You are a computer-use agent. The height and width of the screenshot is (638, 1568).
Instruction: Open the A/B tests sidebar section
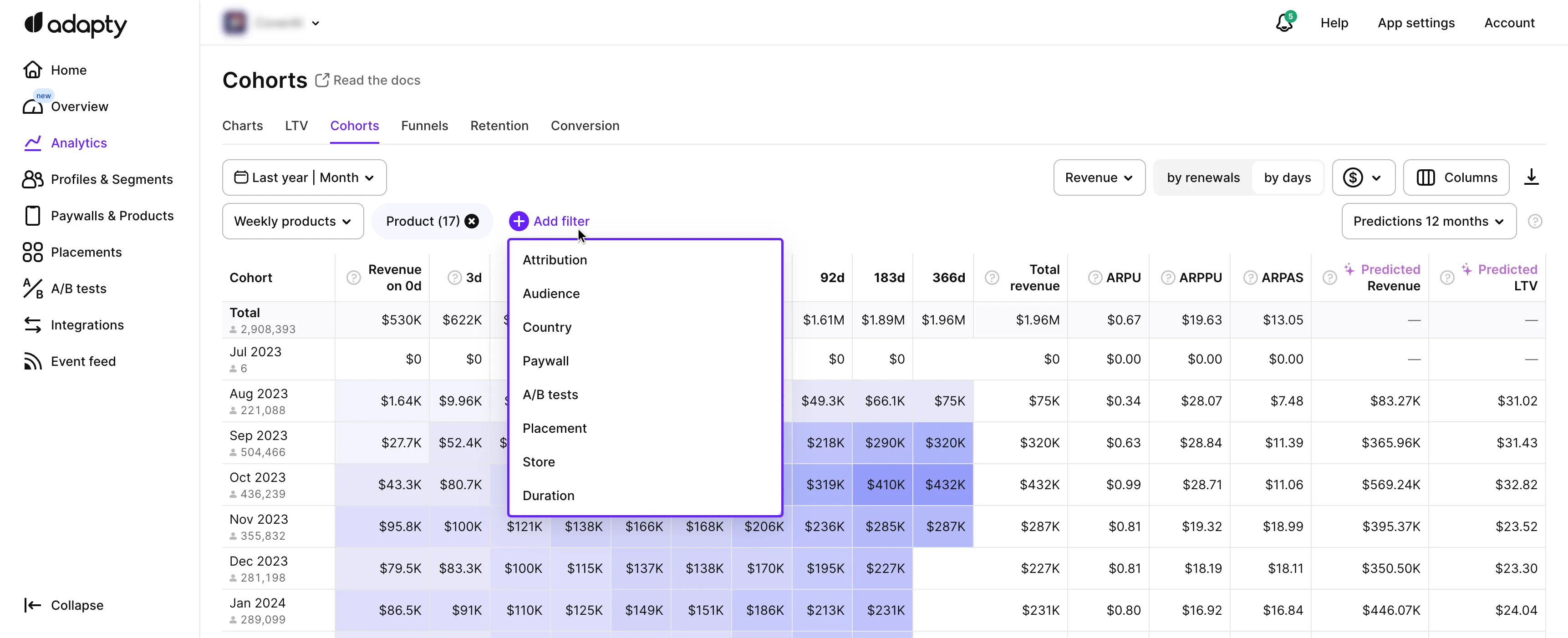tap(78, 289)
